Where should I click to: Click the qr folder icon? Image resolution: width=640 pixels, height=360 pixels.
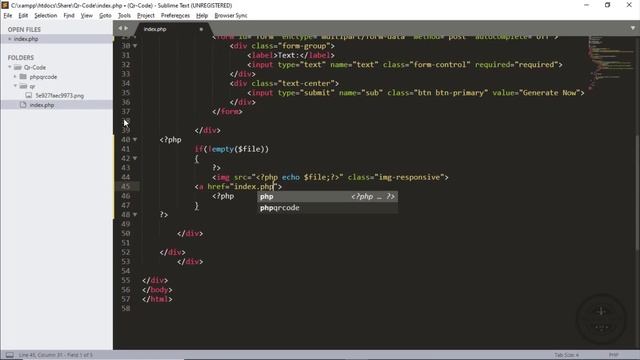[x=23, y=86]
